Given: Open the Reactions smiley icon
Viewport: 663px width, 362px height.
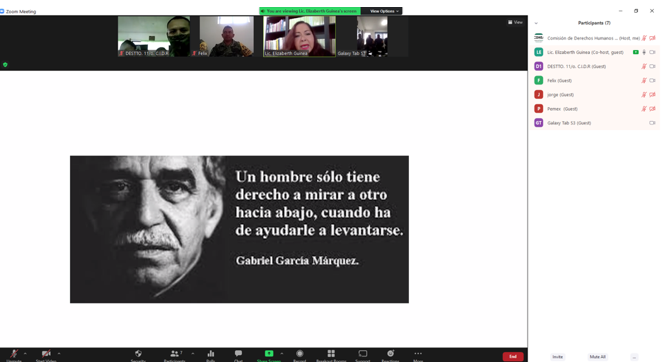Looking at the screenshot, I should click(391, 354).
